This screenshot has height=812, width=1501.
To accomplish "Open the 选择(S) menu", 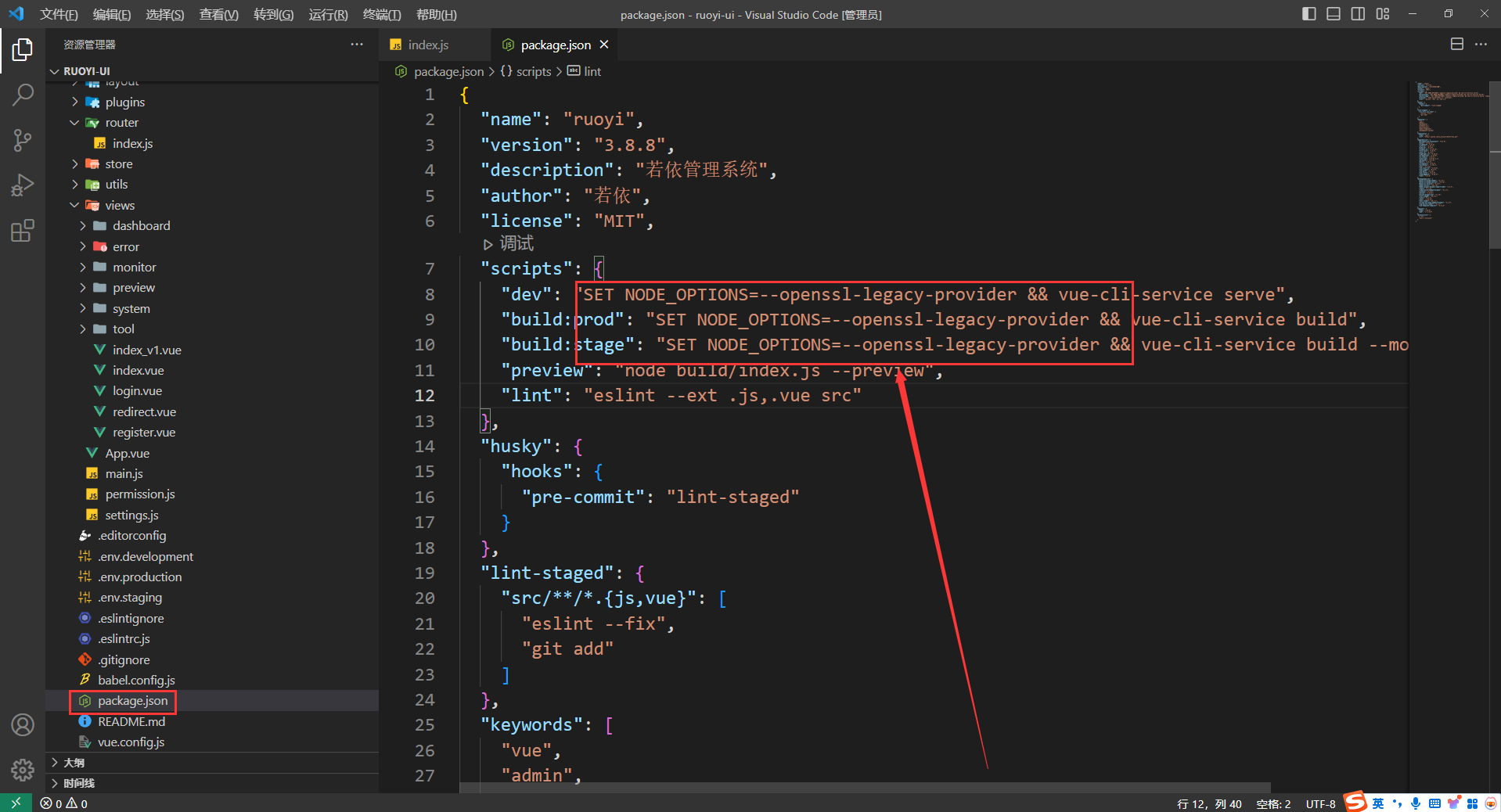I will pos(165,15).
